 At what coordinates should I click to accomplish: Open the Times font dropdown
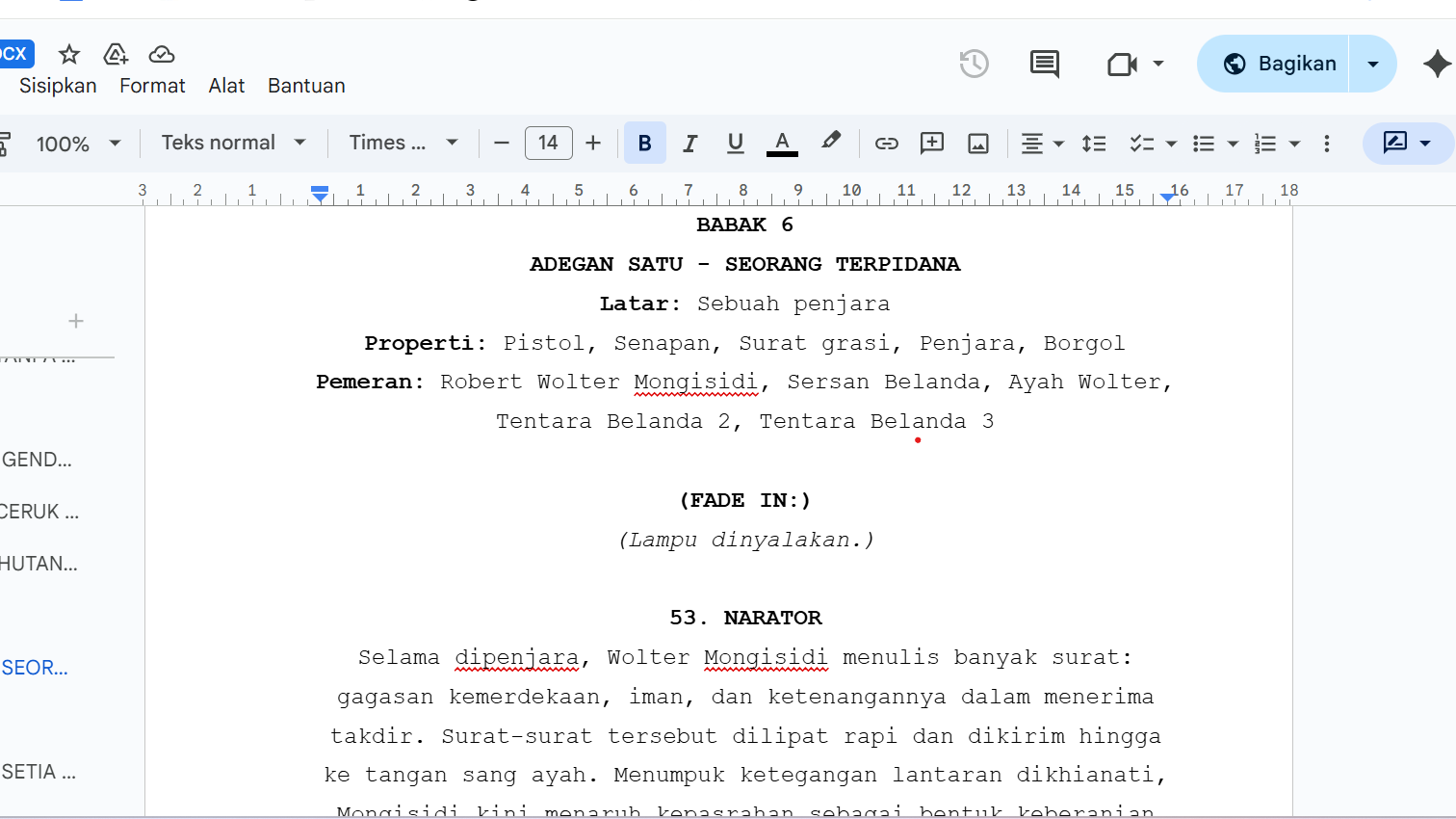(x=403, y=143)
